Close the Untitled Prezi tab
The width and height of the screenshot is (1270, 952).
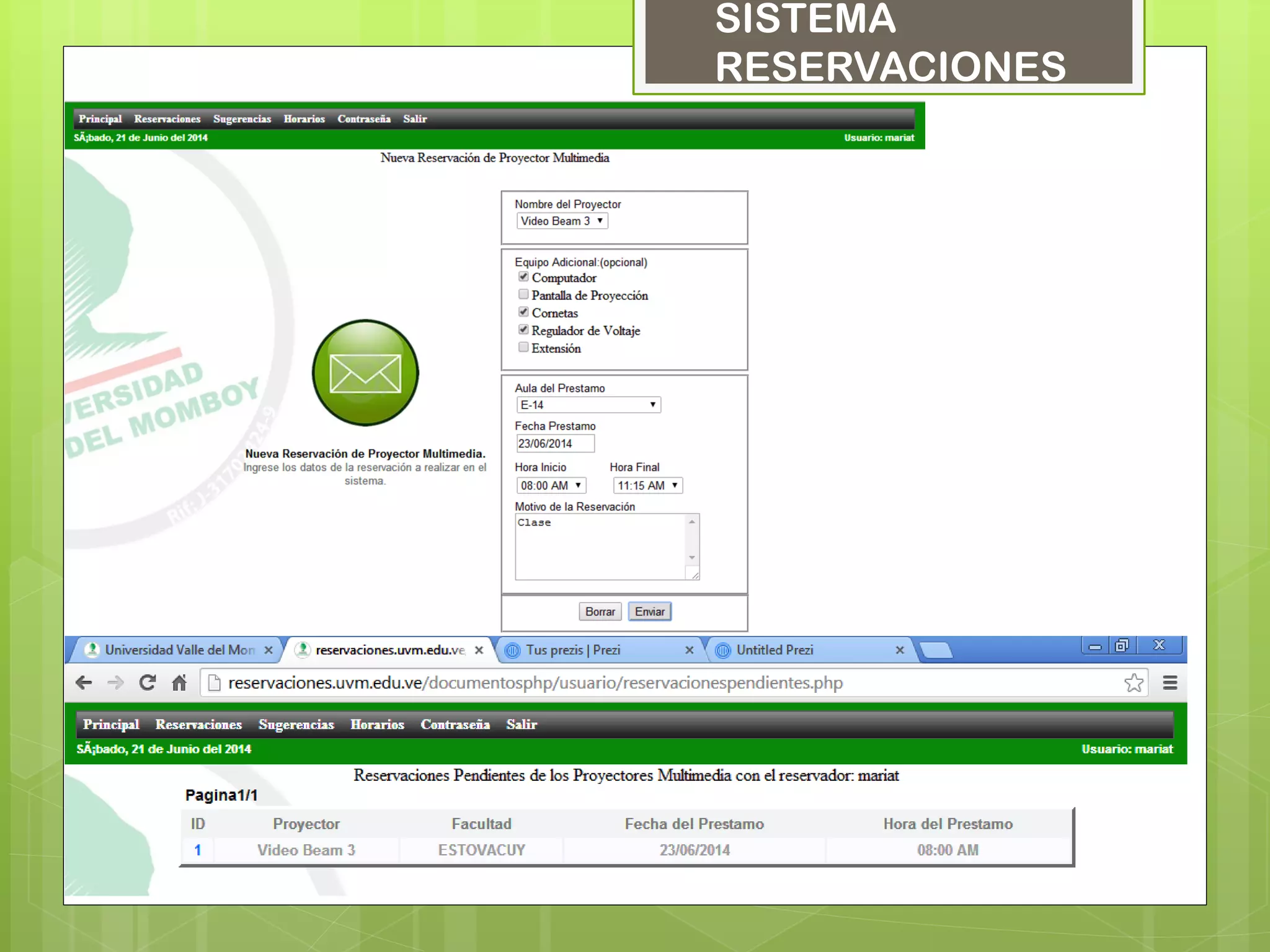900,650
